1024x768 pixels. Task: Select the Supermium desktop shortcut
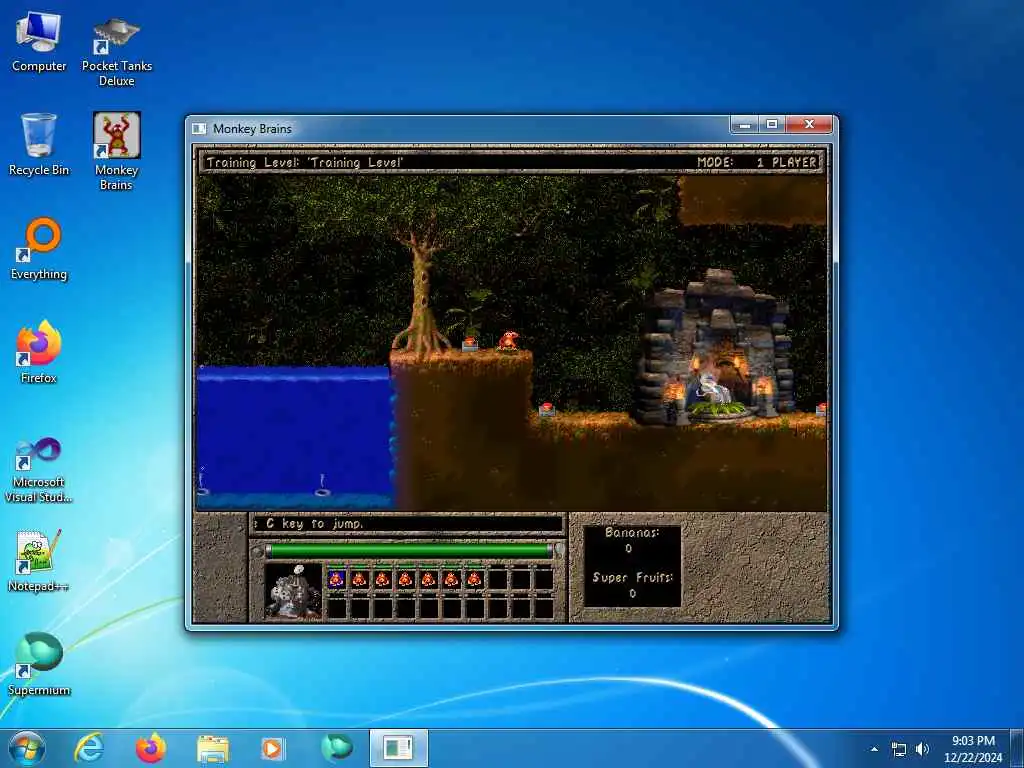pos(39,665)
